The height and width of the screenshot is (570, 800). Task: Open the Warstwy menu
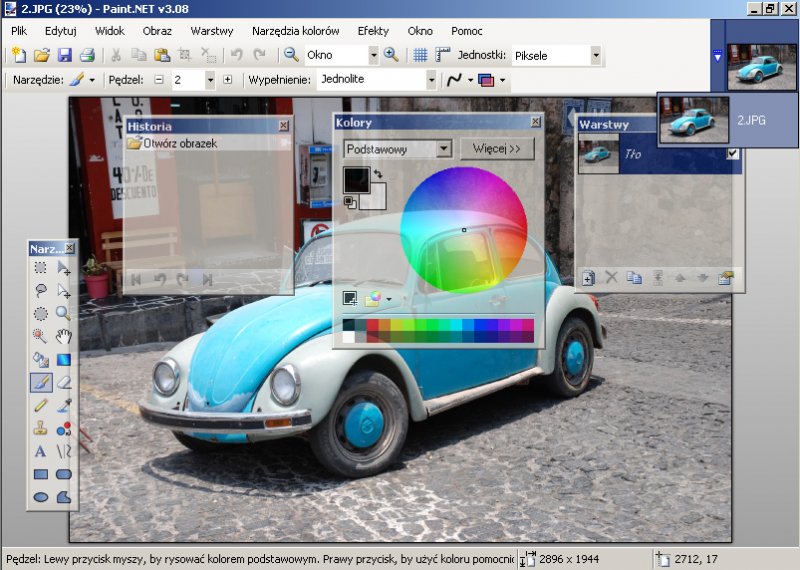pyautogui.click(x=211, y=31)
